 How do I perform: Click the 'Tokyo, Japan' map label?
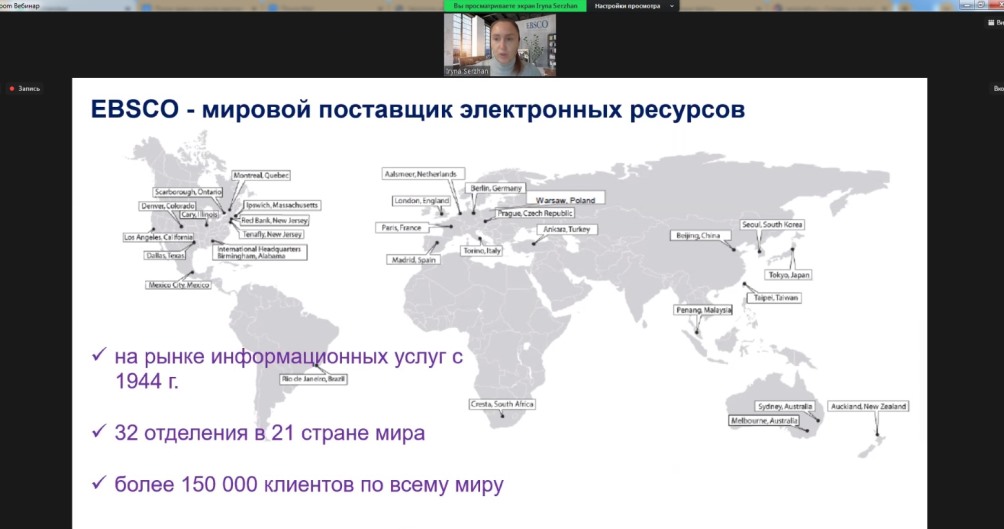(x=789, y=274)
